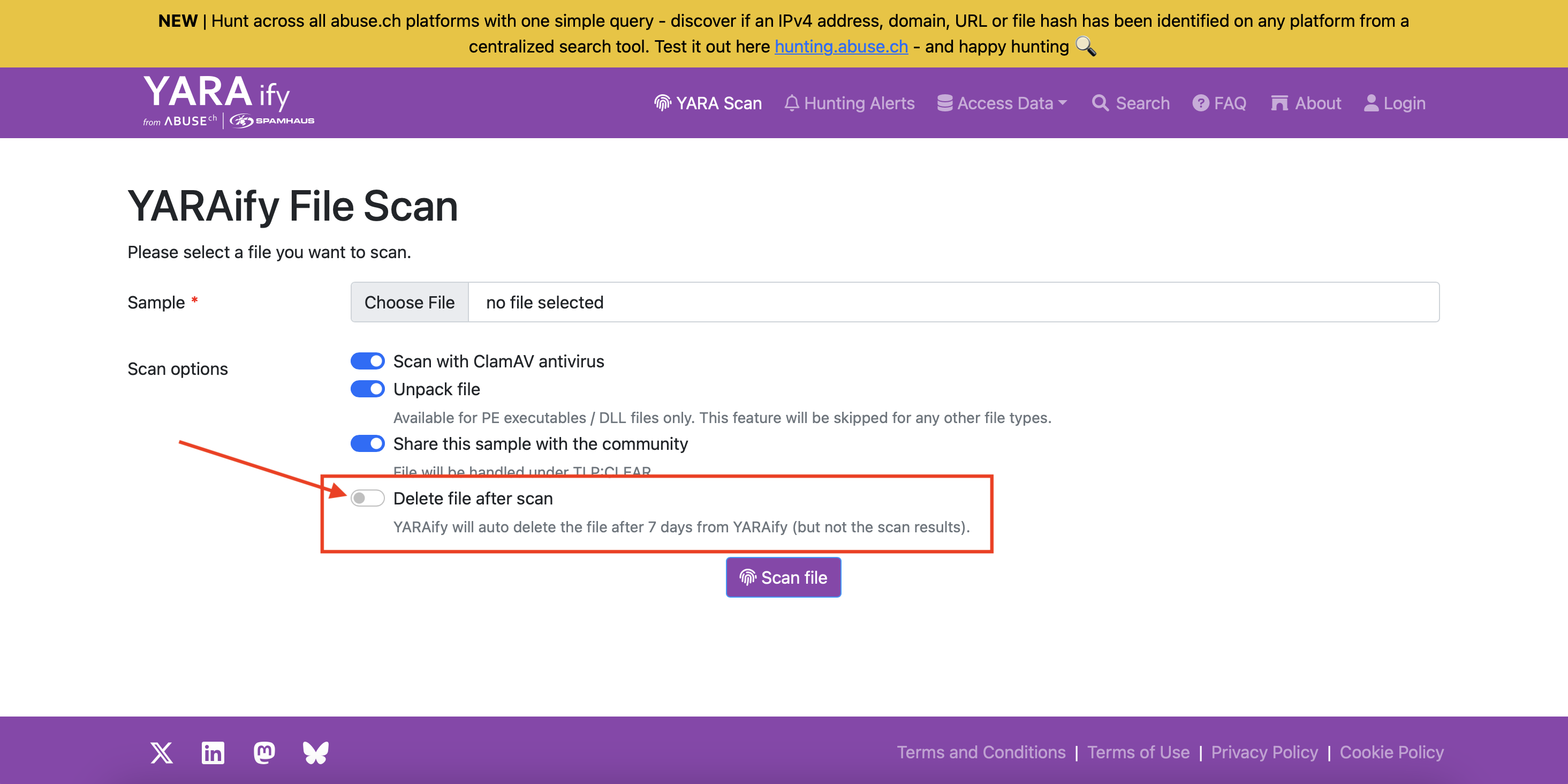
Task: Click the building icon next to About
Action: tap(1279, 103)
